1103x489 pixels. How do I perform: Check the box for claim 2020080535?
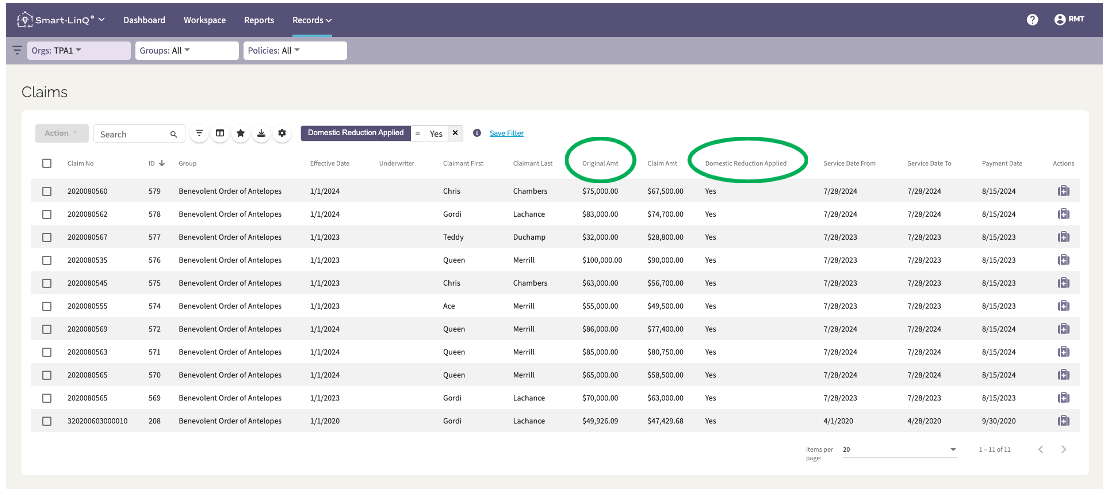pos(46,260)
